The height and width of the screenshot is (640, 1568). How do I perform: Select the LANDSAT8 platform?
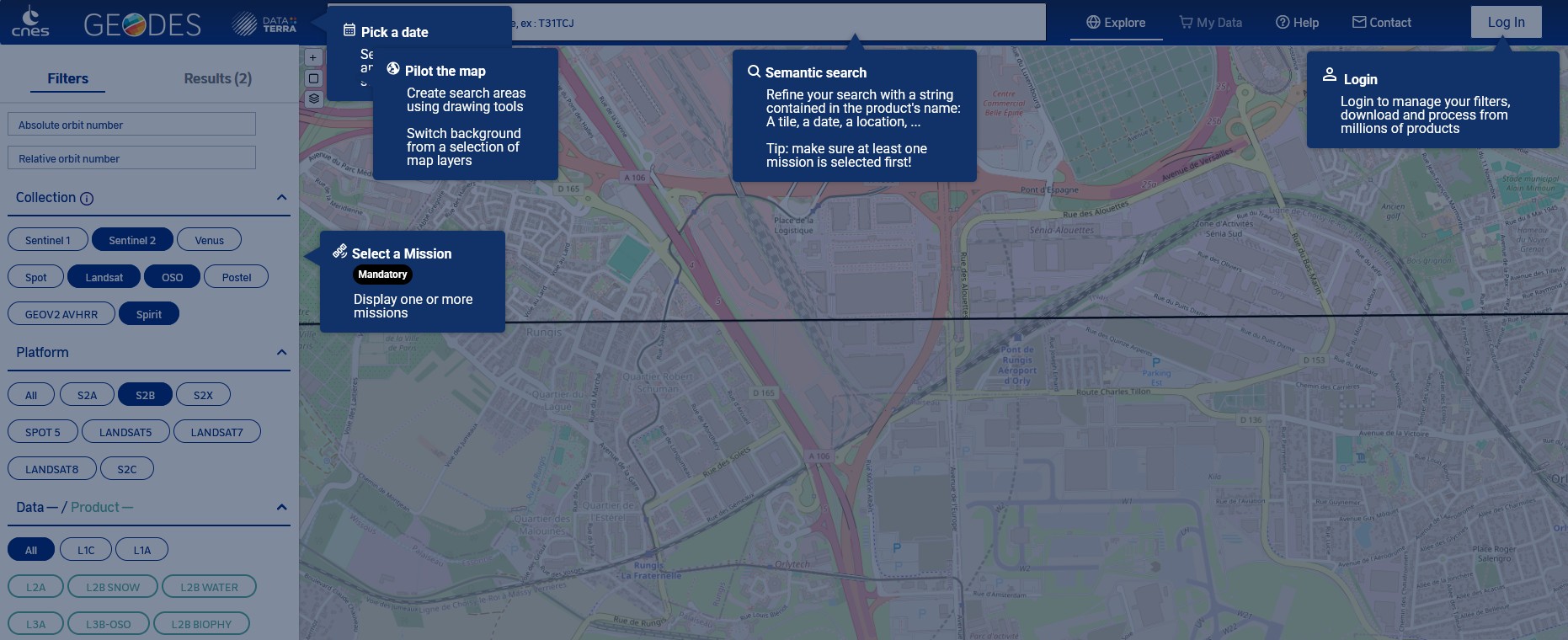(x=51, y=469)
